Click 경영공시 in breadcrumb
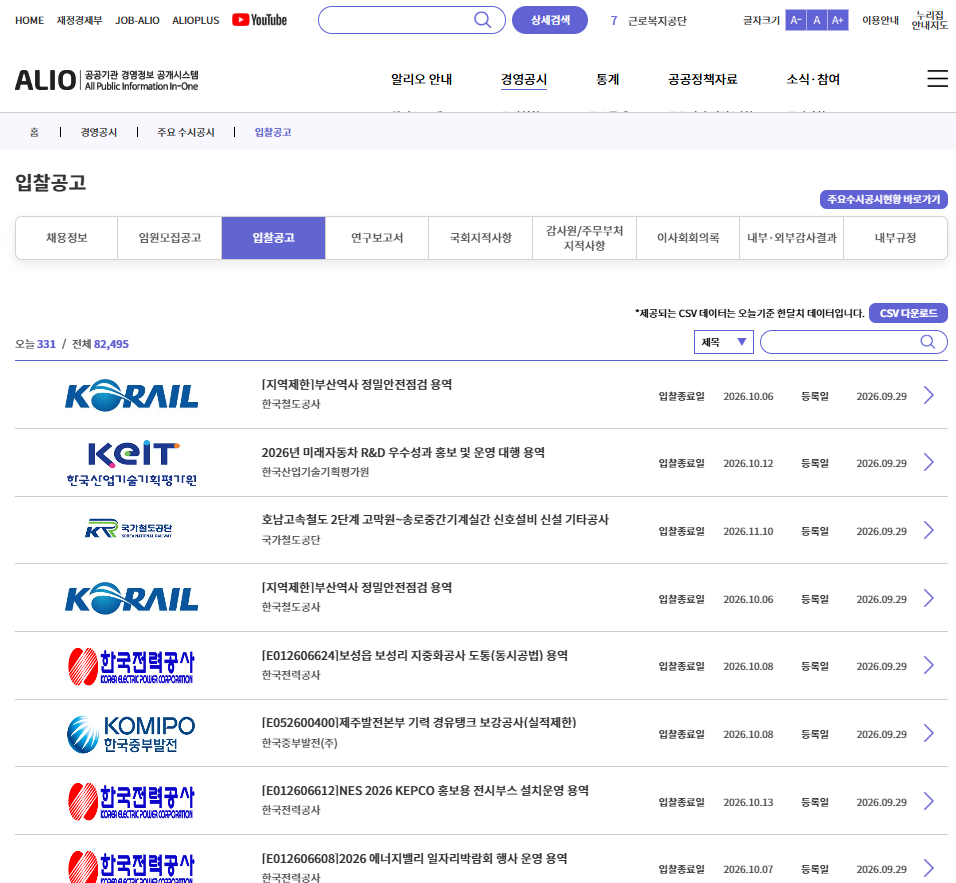Screen dimensions: 956x883 click(x=98, y=132)
